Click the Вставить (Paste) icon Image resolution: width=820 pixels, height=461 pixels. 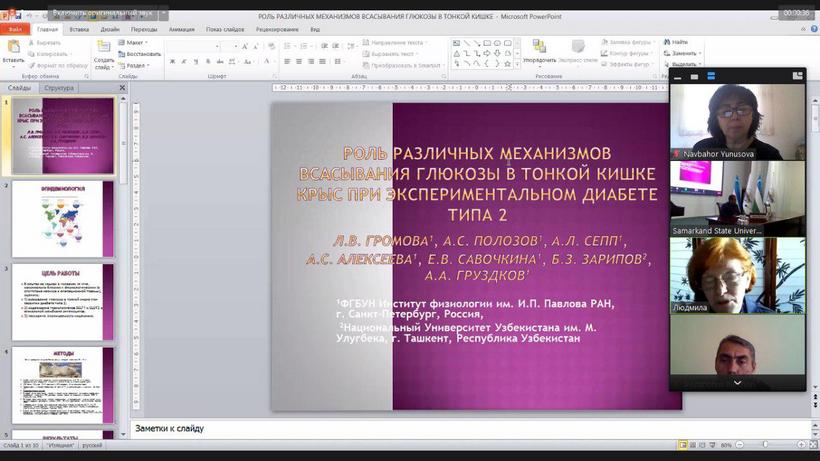pos(13,49)
